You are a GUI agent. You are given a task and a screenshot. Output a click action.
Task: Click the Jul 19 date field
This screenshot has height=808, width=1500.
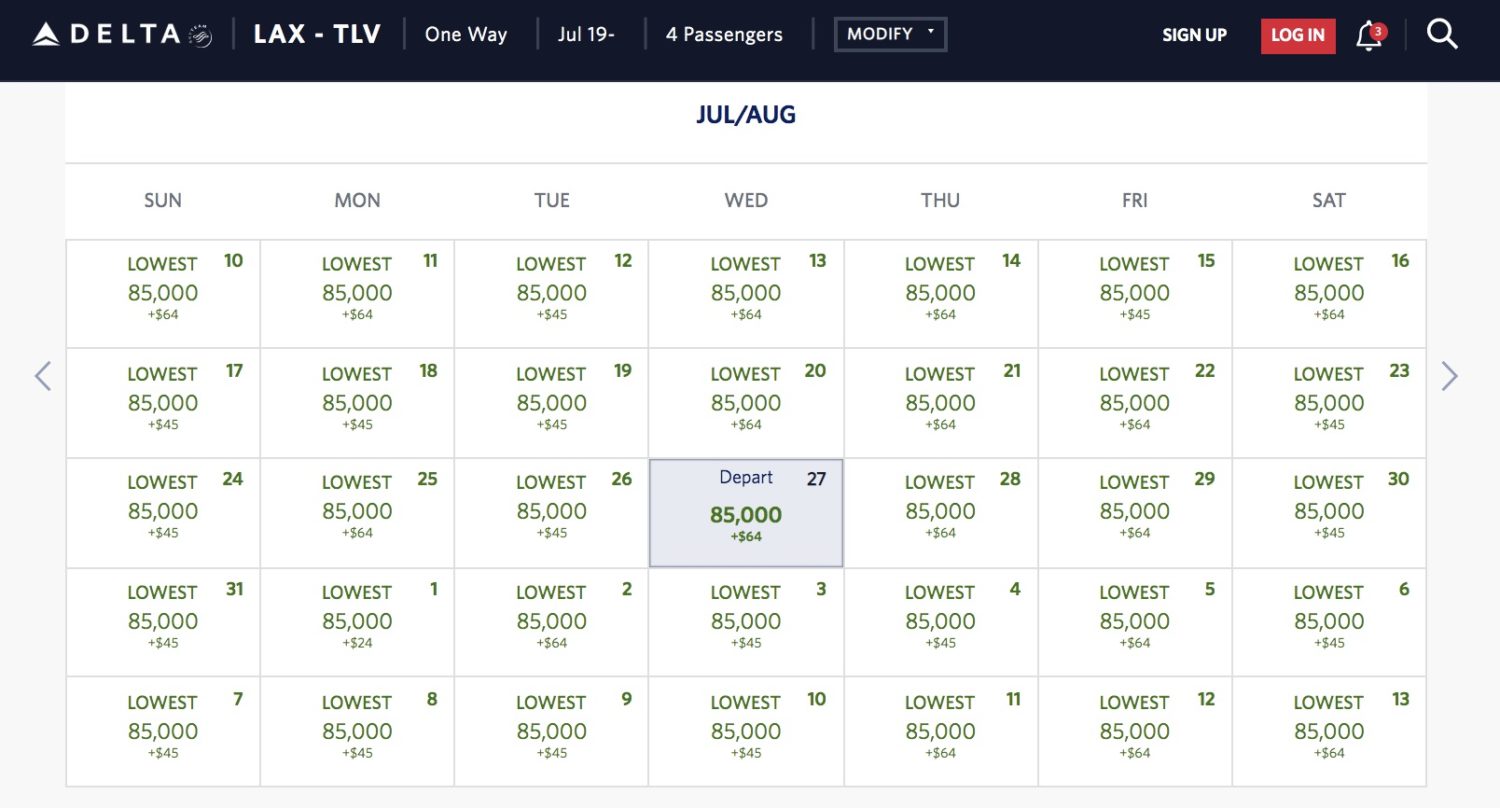tap(586, 34)
